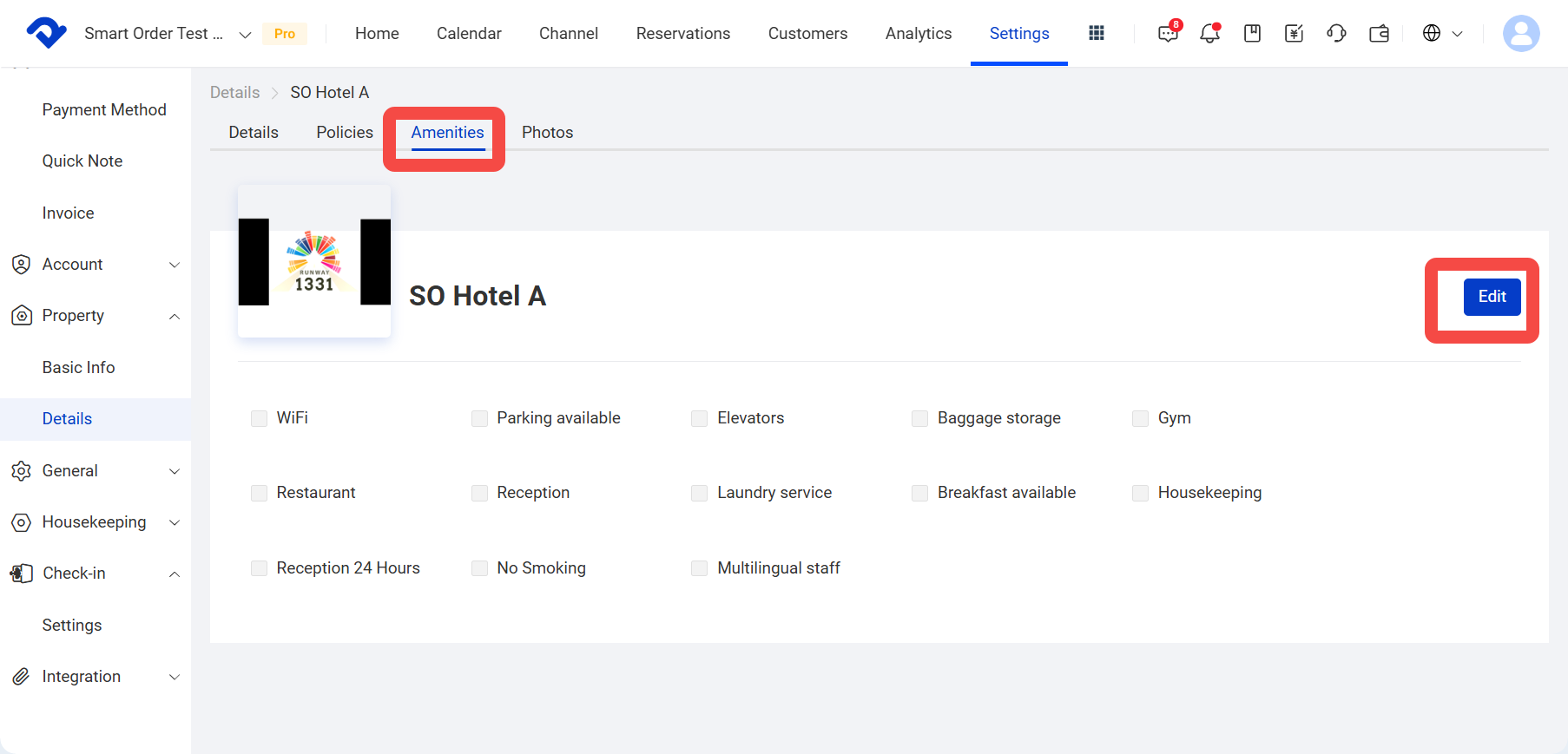Screen dimensions: 1568x754
Task: Open the wallet icon
Action: [1379, 33]
